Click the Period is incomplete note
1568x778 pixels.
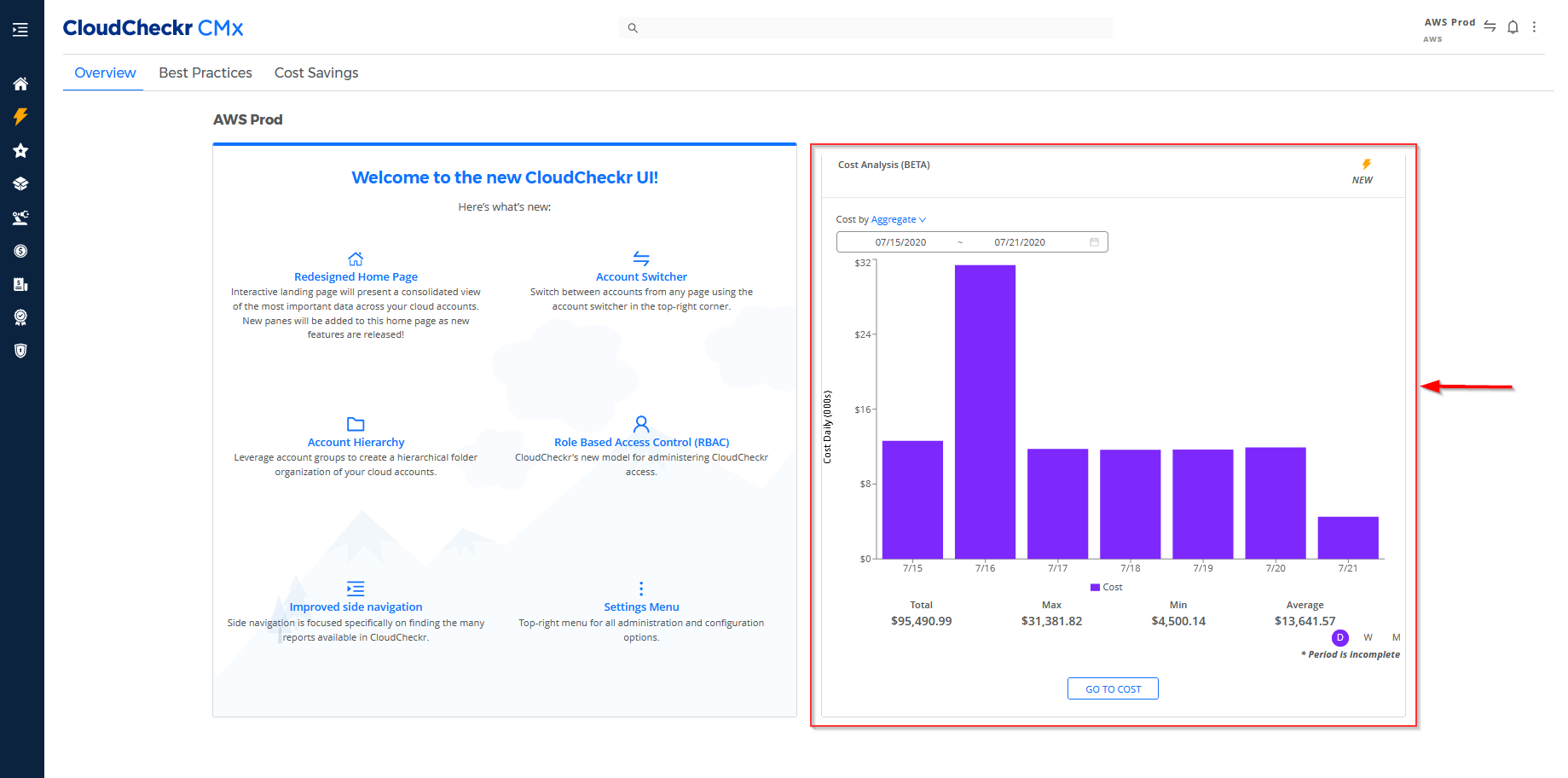pos(1351,654)
